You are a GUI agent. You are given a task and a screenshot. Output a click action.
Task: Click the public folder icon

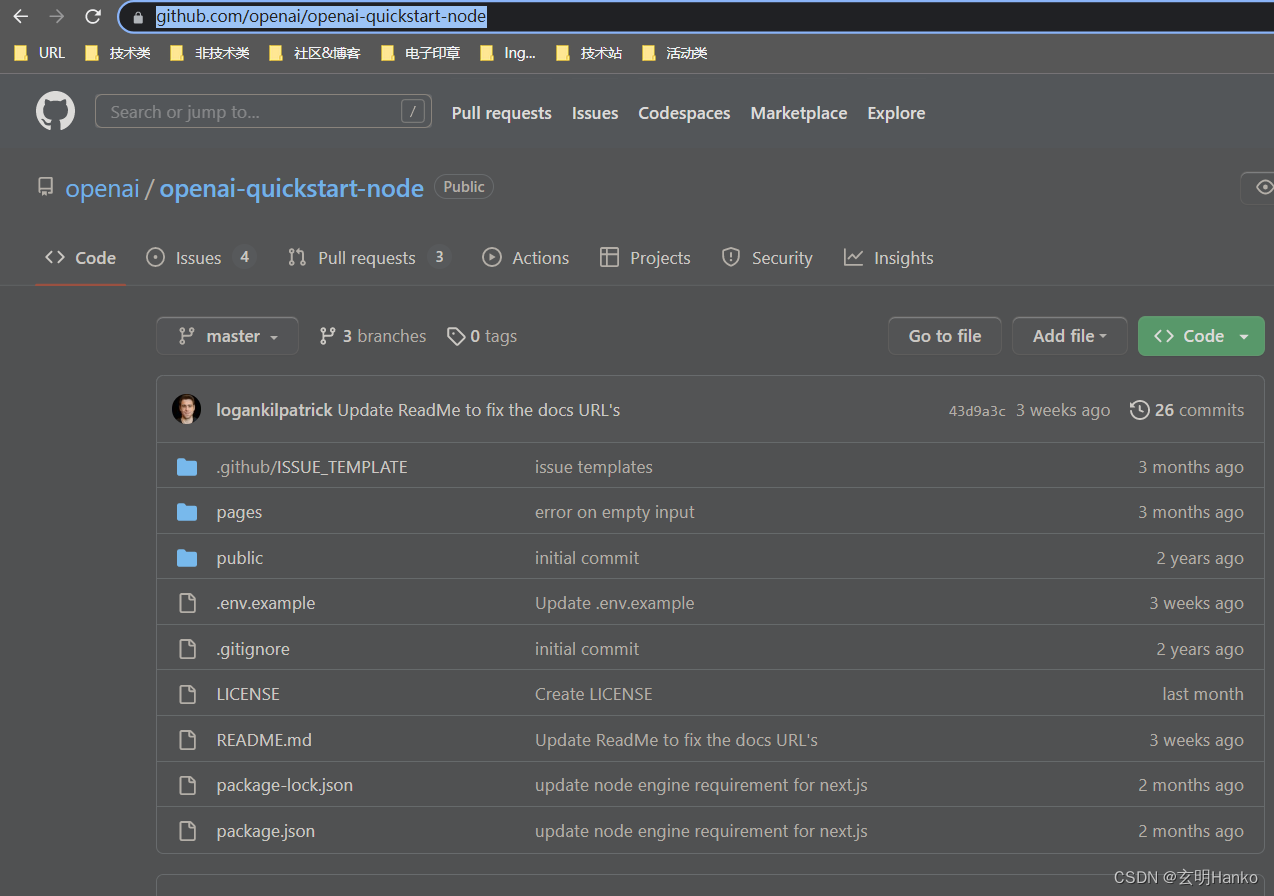(x=187, y=558)
